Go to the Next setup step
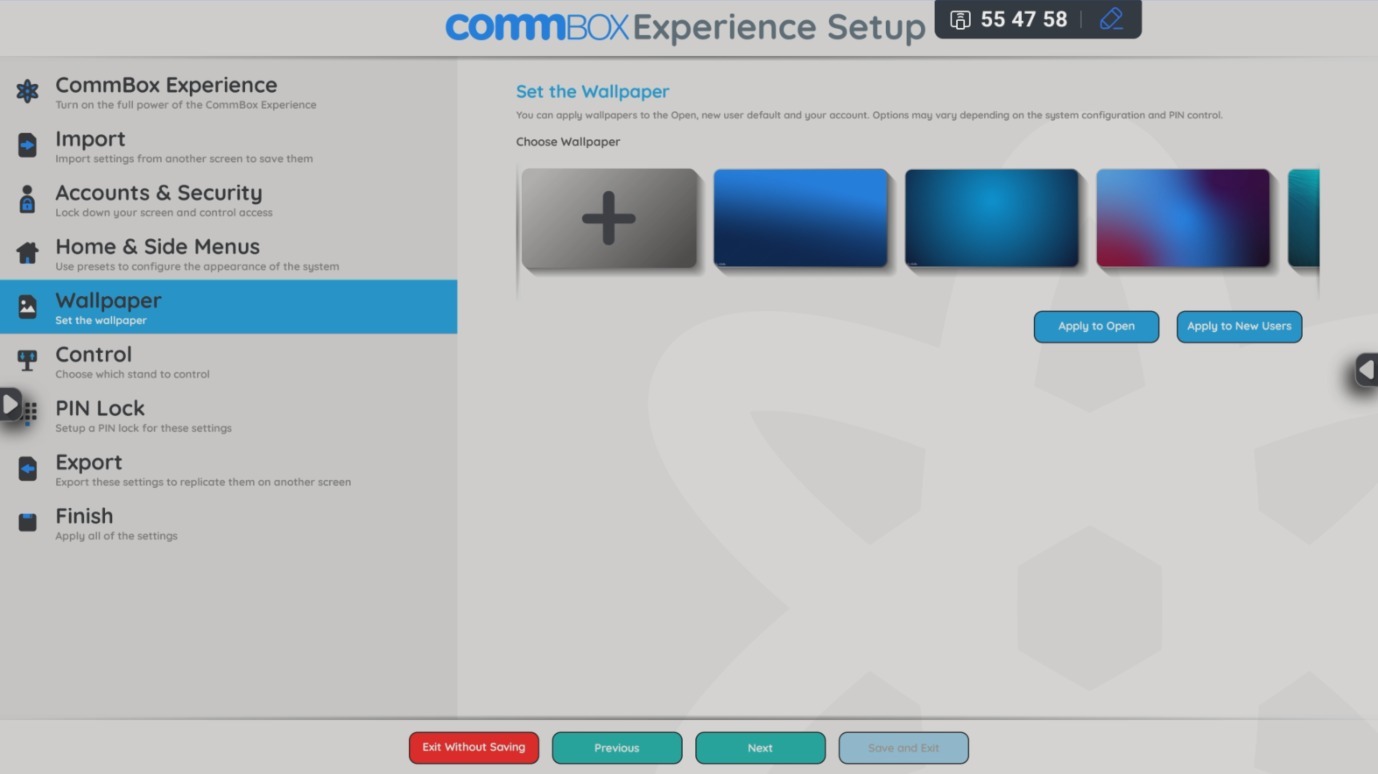Screen dimensions: 1378x774 [x=760, y=748]
